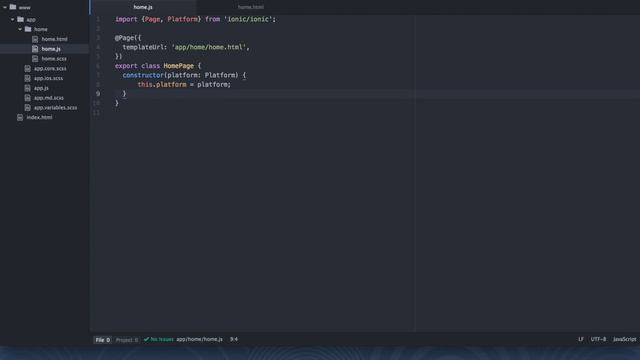Copy path app/home/home.js in status bar
The width and height of the screenshot is (640, 360).
coord(199,339)
